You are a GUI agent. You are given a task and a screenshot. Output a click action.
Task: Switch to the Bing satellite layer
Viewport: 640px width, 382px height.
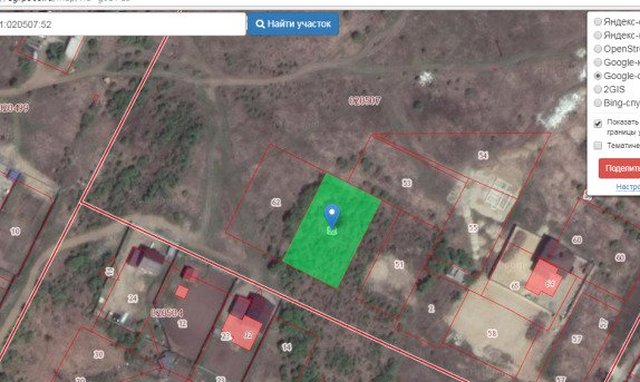click(598, 102)
